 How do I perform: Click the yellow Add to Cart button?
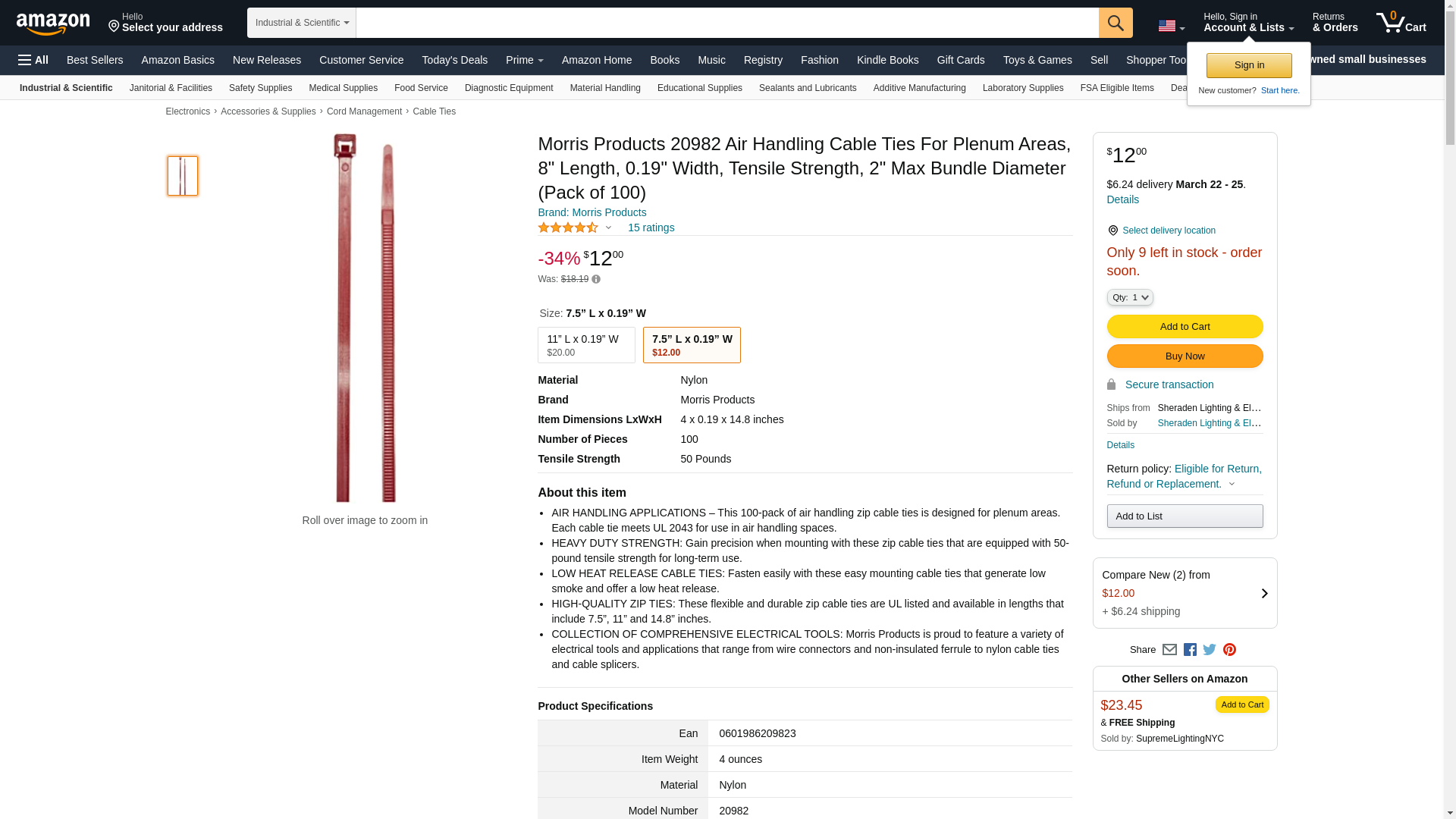tap(1184, 327)
